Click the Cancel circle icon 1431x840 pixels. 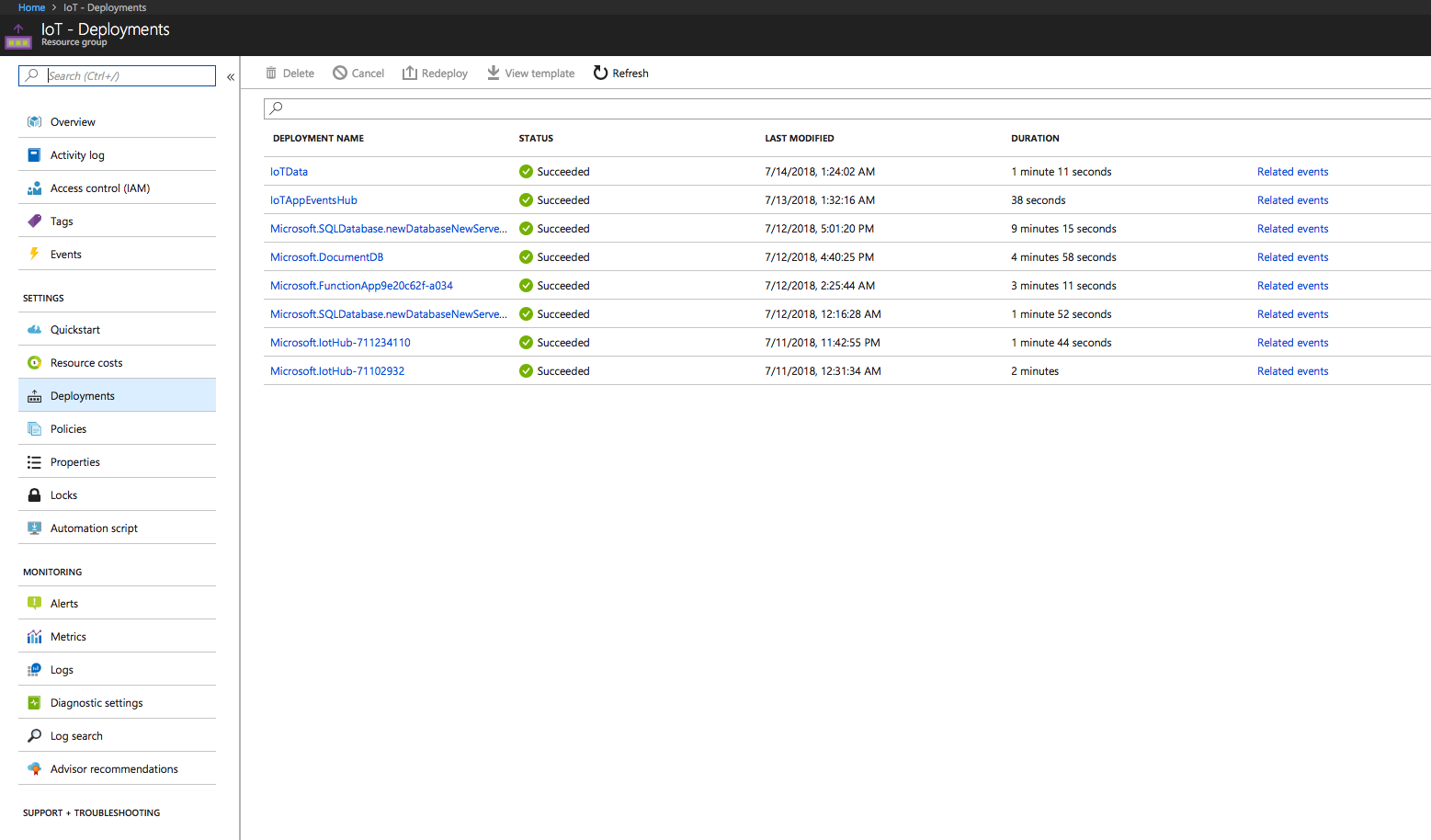(x=340, y=73)
